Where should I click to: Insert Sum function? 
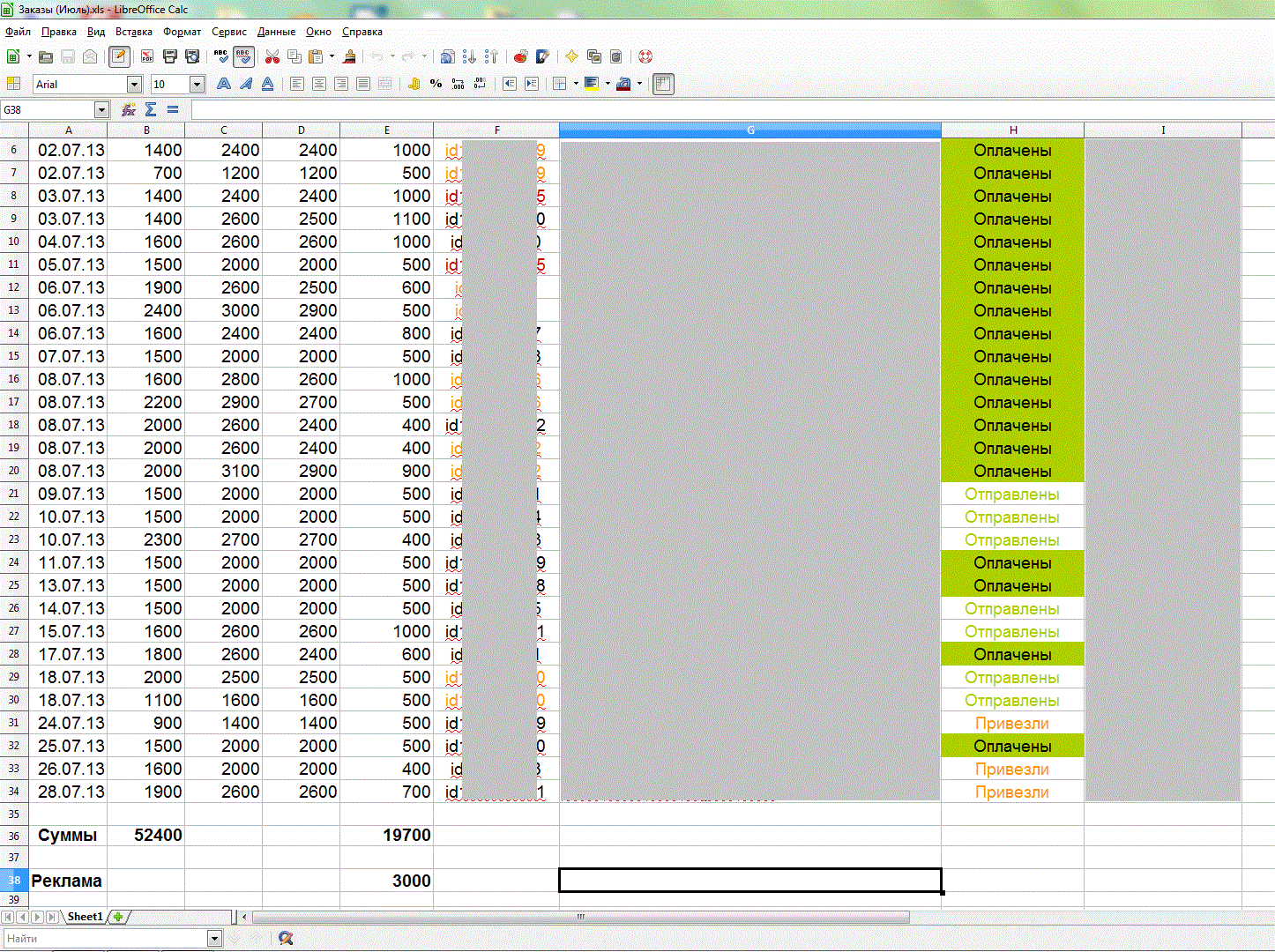tap(151, 109)
